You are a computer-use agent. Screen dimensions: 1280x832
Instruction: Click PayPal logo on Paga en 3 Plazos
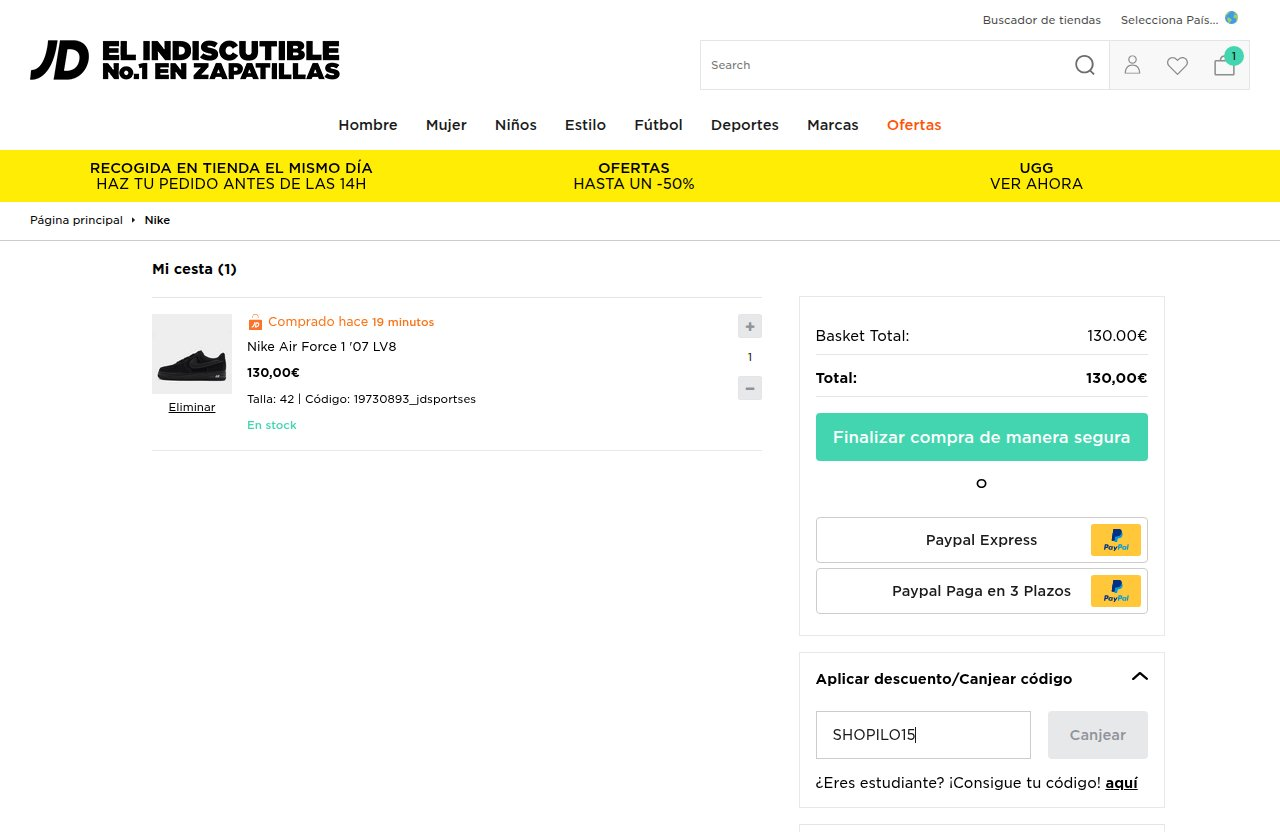point(1116,591)
